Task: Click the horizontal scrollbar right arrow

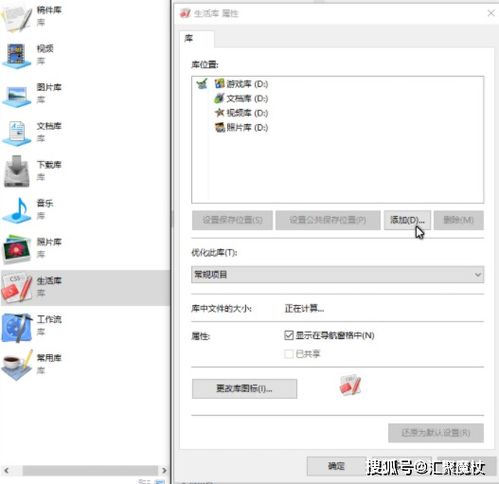Action: pos(164,470)
